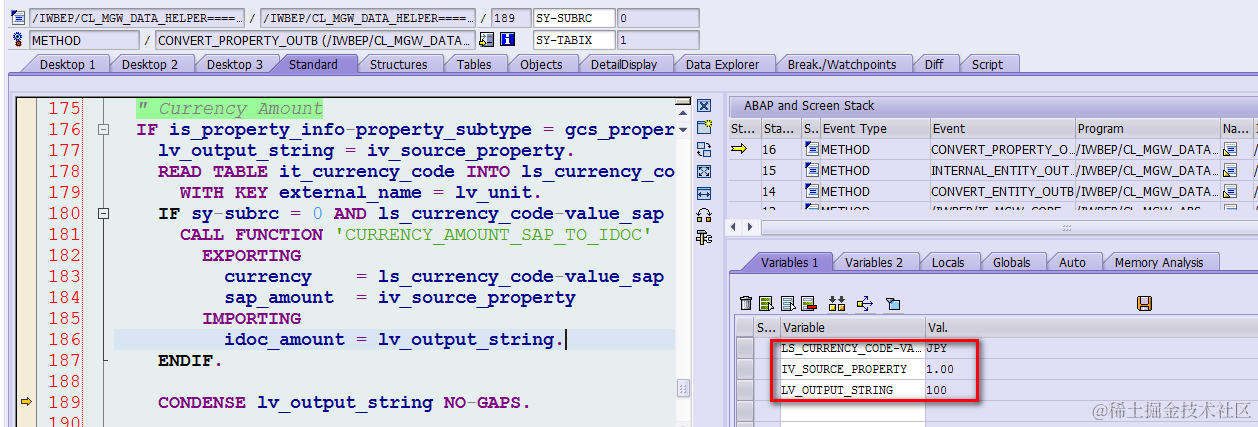Switch to the Locals tab
The image size is (1258, 427).
pyautogui.click(x=948, y=262)
